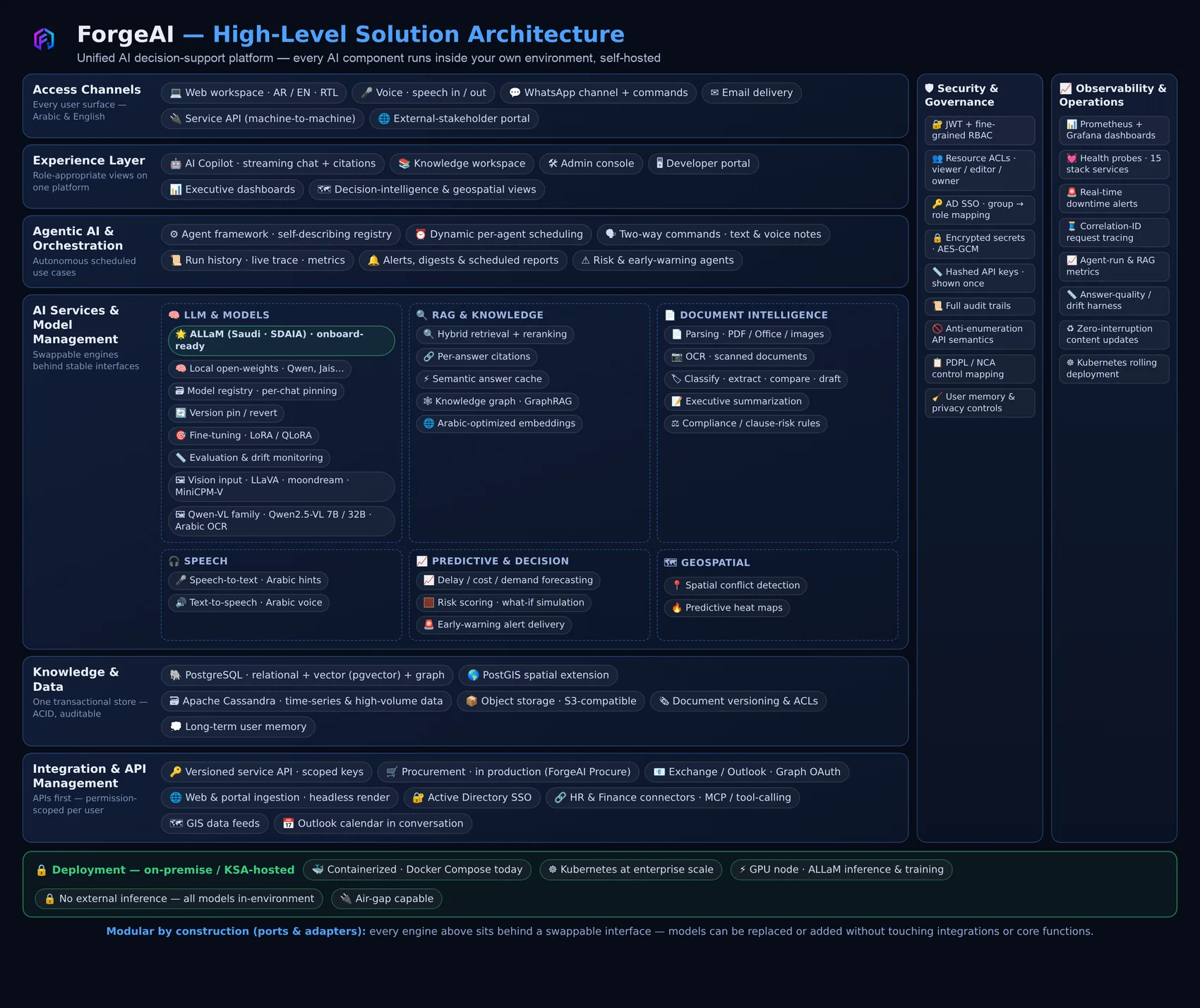Click the chart icon beside Observability & Operations heading
Image resolution: width=1200 pixels, height=1008 pixels.
1066,88
